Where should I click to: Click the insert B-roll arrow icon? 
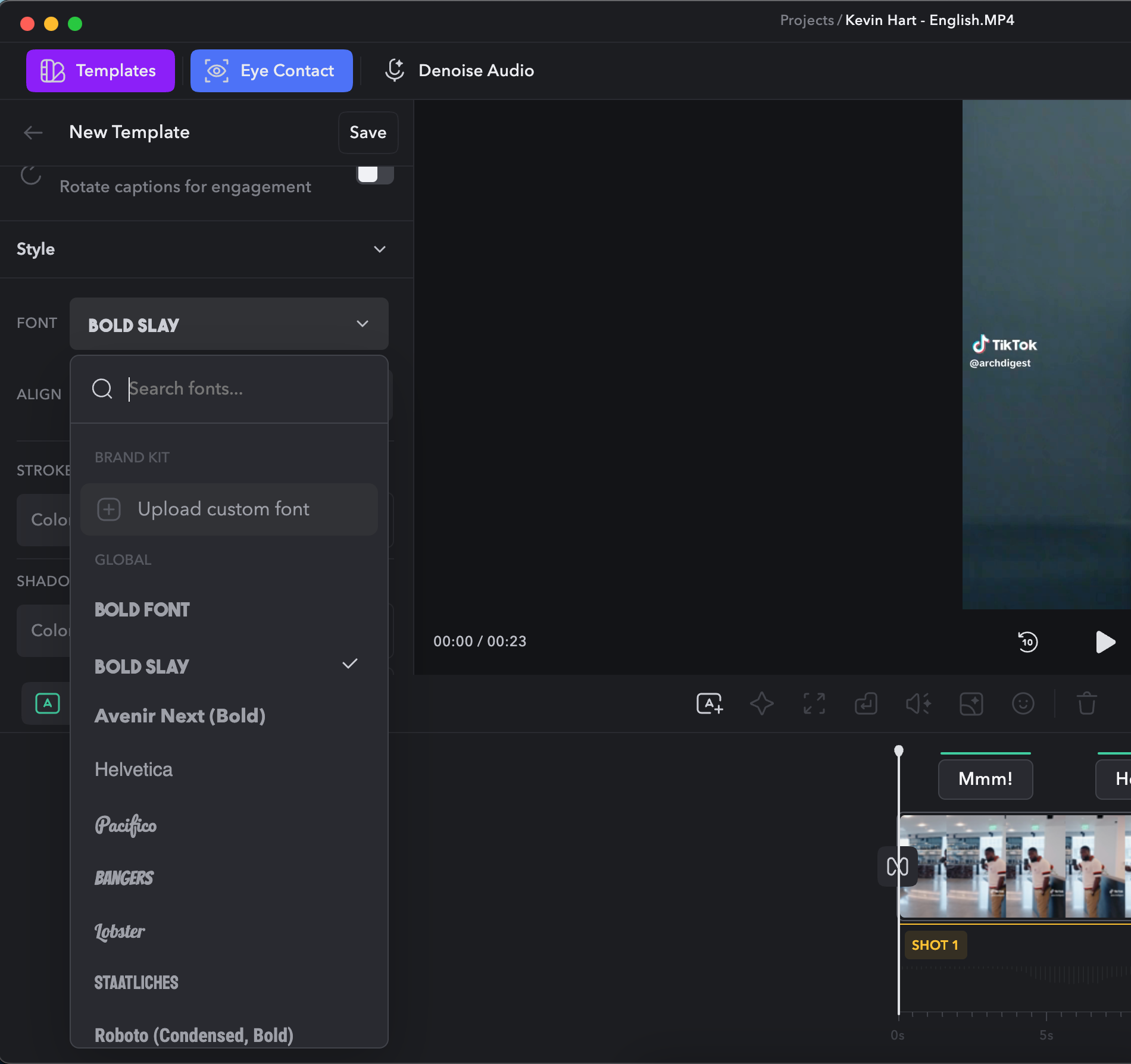point(866,704)
